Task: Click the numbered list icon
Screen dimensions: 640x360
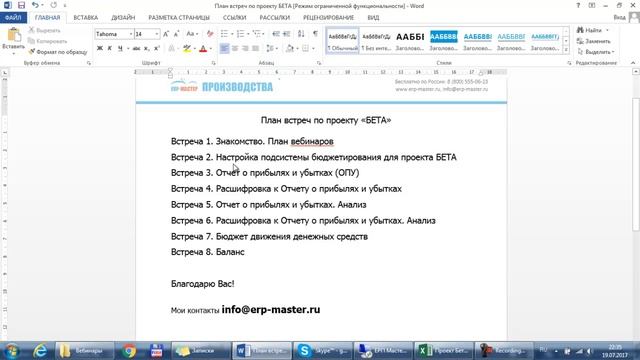Action: pyautogui.click(x=240, y=34)
